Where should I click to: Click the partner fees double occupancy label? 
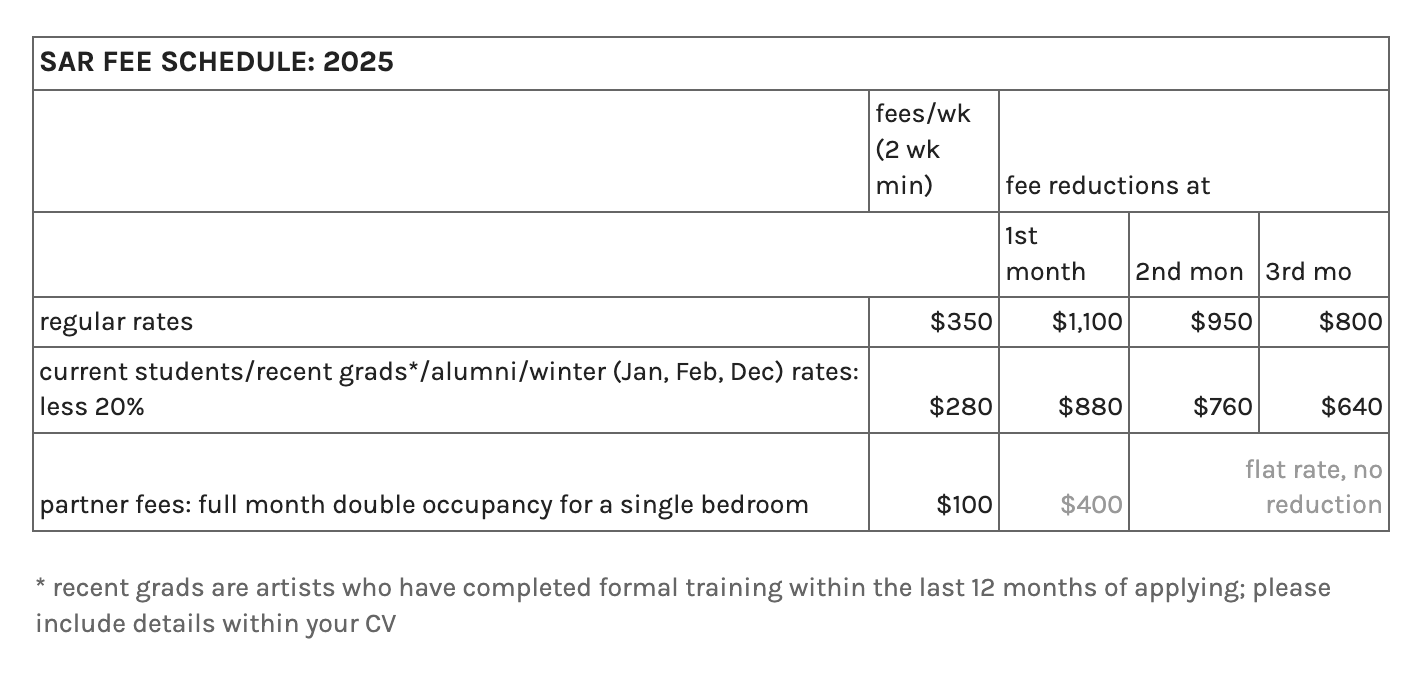[x=424, y=505]
